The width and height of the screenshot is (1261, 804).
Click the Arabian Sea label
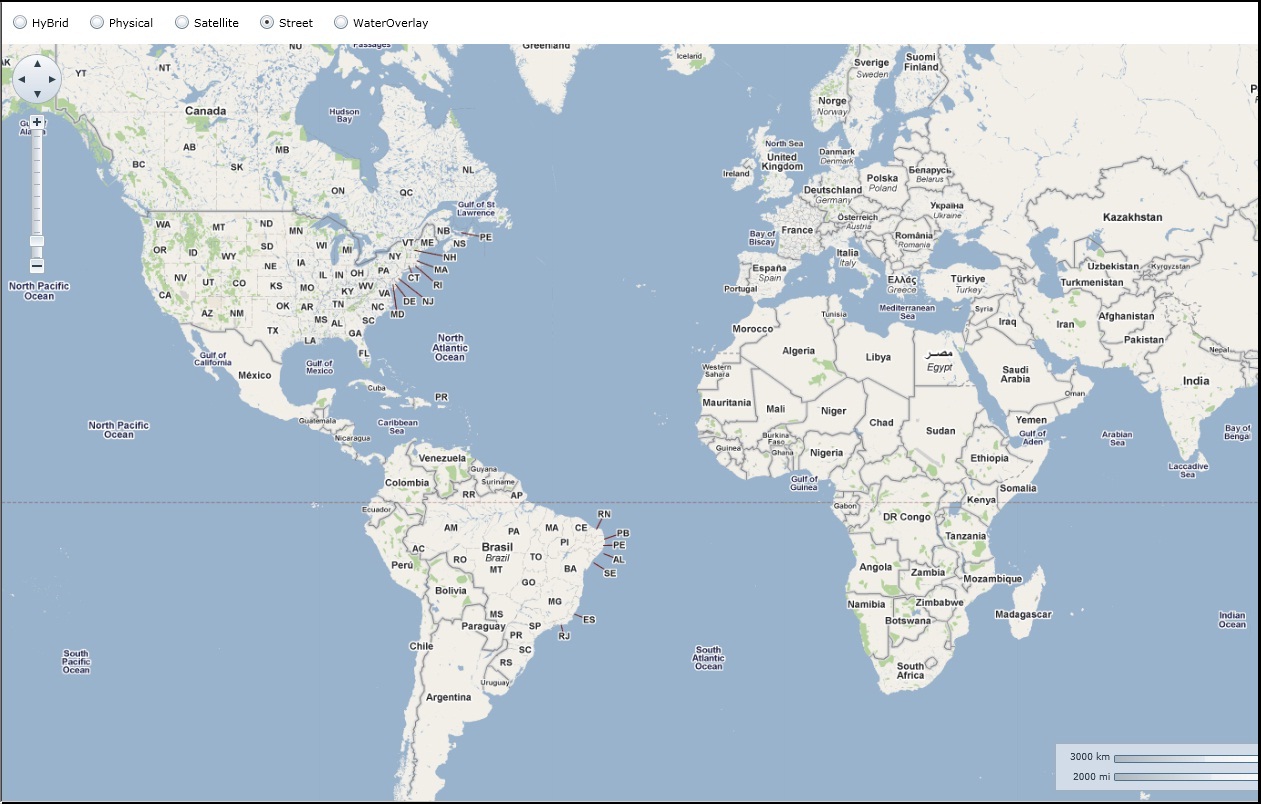(x=1116, y=439)
